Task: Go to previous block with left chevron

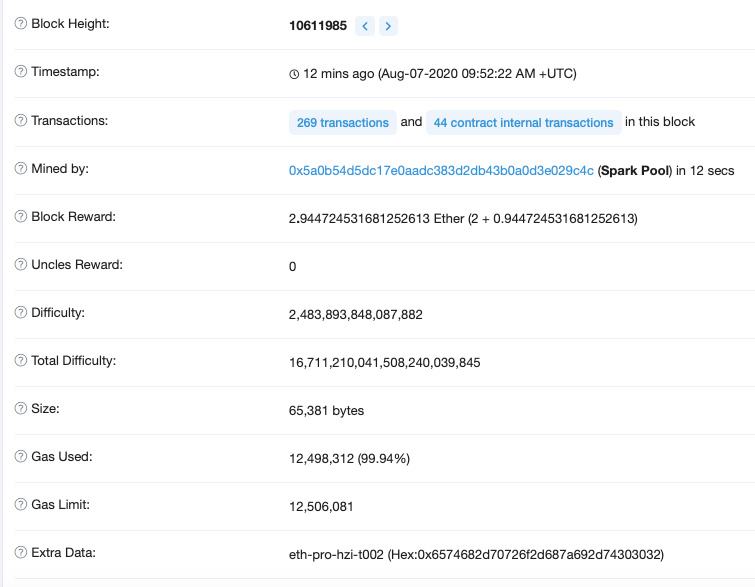Action: [365, 26]
